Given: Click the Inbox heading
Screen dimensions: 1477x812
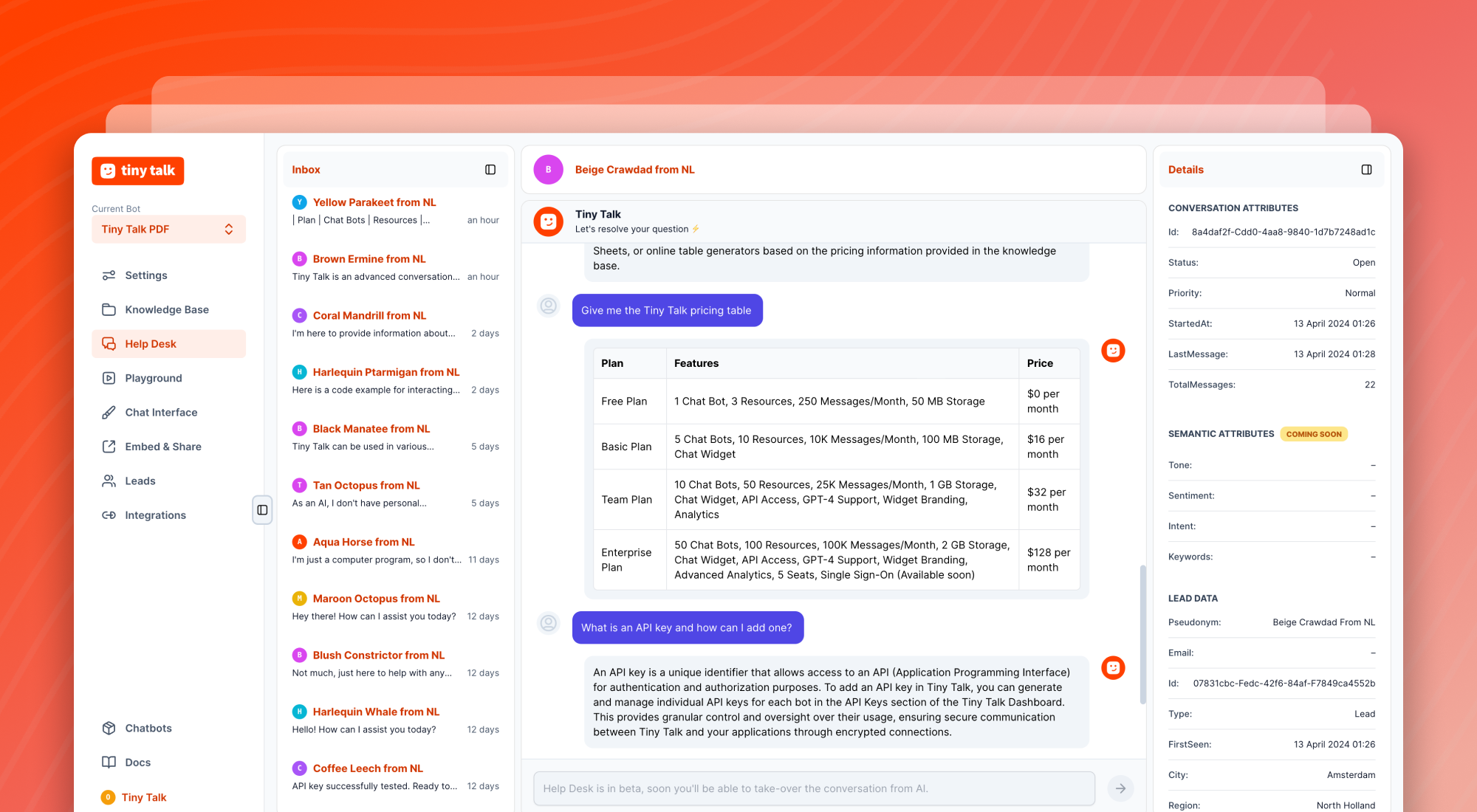Looking at the screenshot, I should coord(306,170).
